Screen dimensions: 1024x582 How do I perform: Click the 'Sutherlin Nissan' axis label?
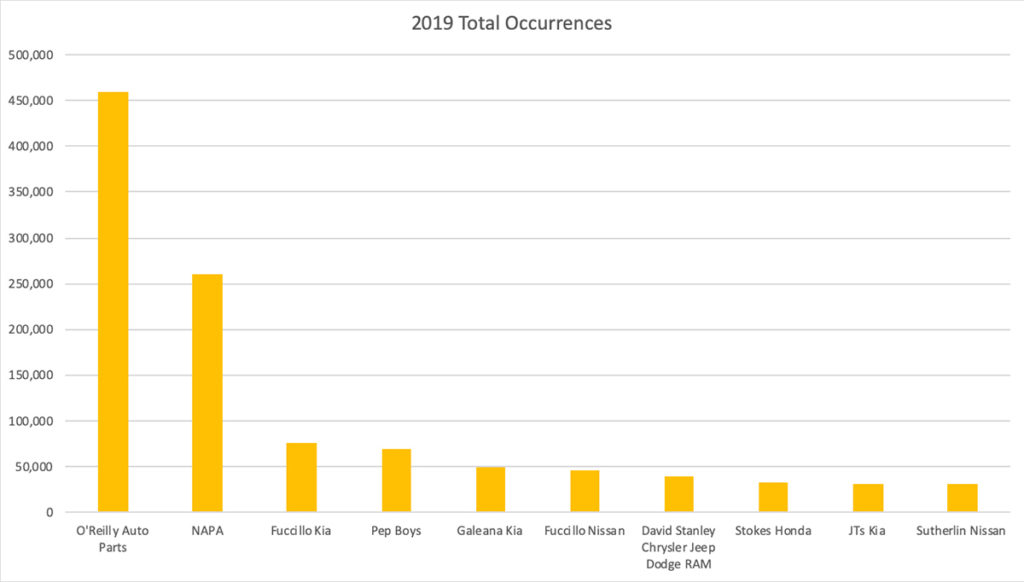pos(961,530)
